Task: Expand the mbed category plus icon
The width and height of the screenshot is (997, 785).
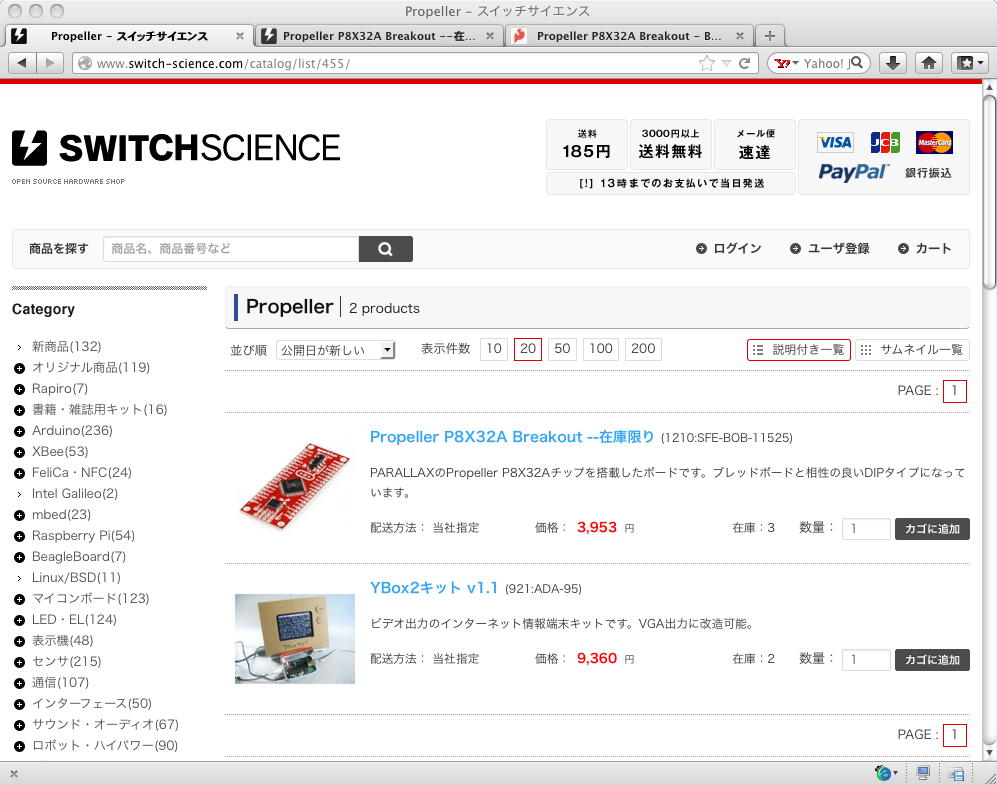Action: pos(19,515)
